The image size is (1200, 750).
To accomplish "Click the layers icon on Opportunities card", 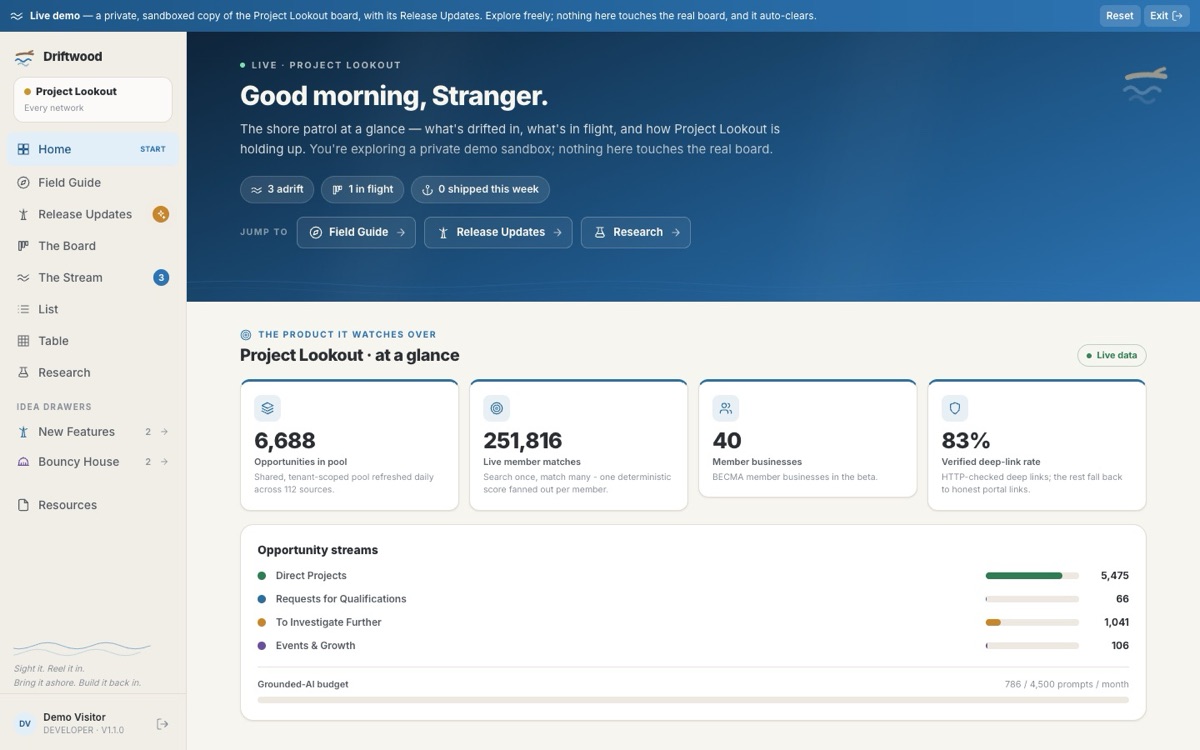I will 267,408.
